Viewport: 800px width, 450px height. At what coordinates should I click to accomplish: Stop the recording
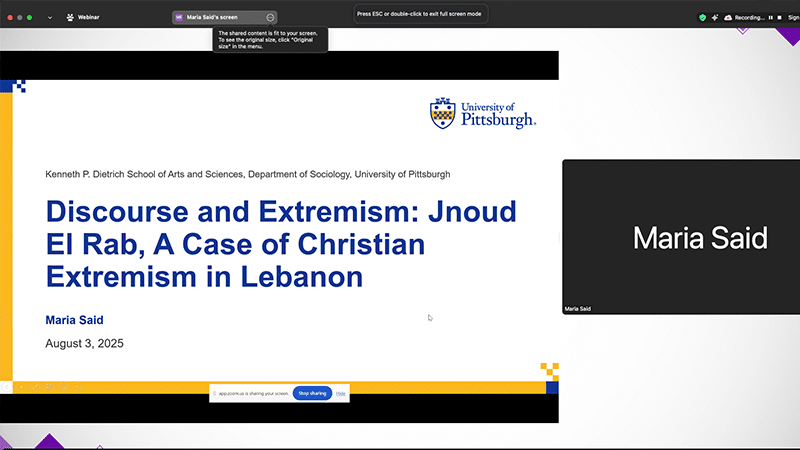click(x=779, y=17)
